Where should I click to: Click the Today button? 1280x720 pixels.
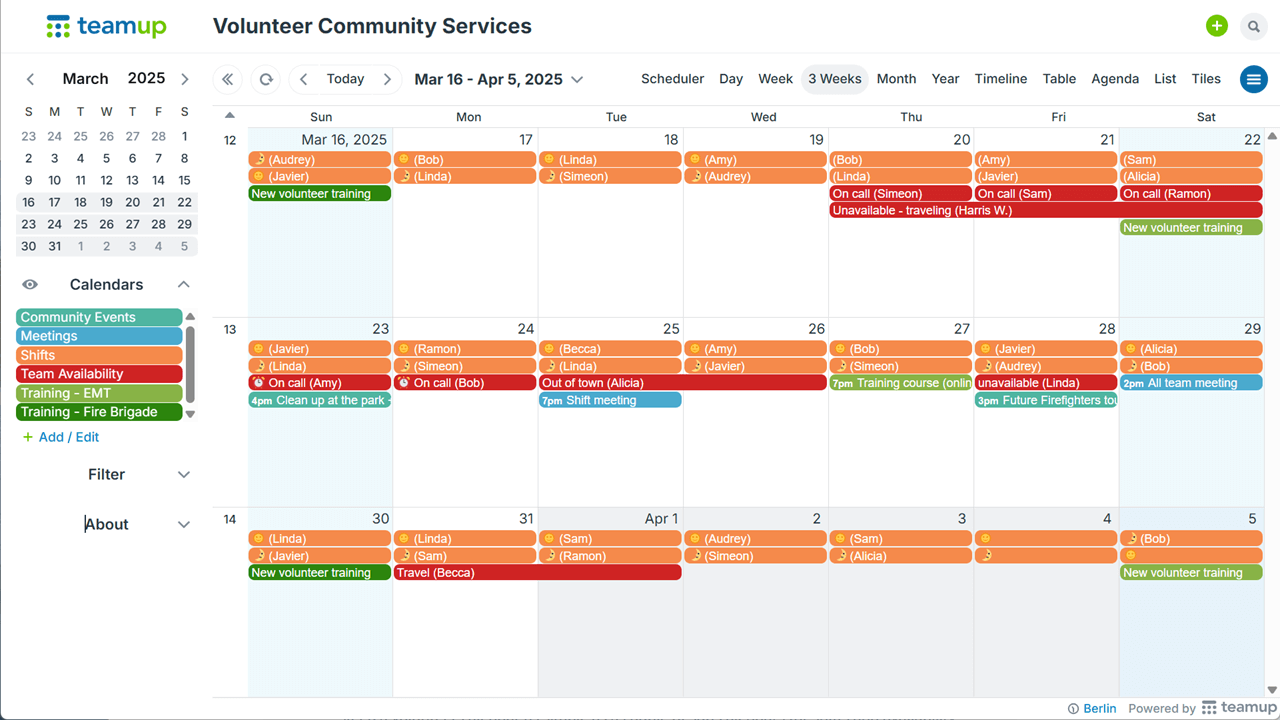point(345,79)
